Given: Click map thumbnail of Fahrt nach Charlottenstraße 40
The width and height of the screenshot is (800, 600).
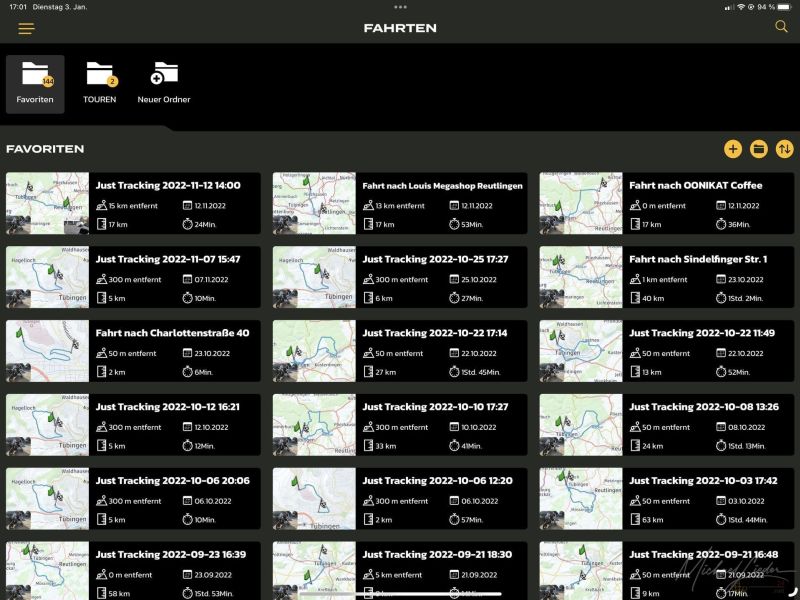Looking at the screenshot, I should tap(47, 352).
